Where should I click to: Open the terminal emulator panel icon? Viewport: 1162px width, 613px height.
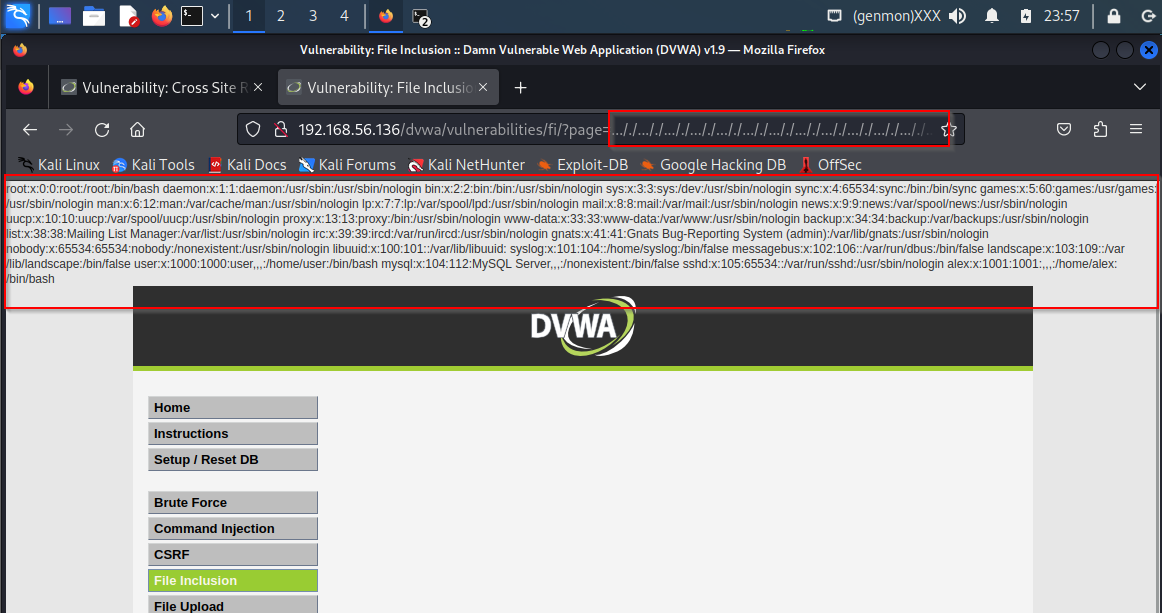(192, 16)
